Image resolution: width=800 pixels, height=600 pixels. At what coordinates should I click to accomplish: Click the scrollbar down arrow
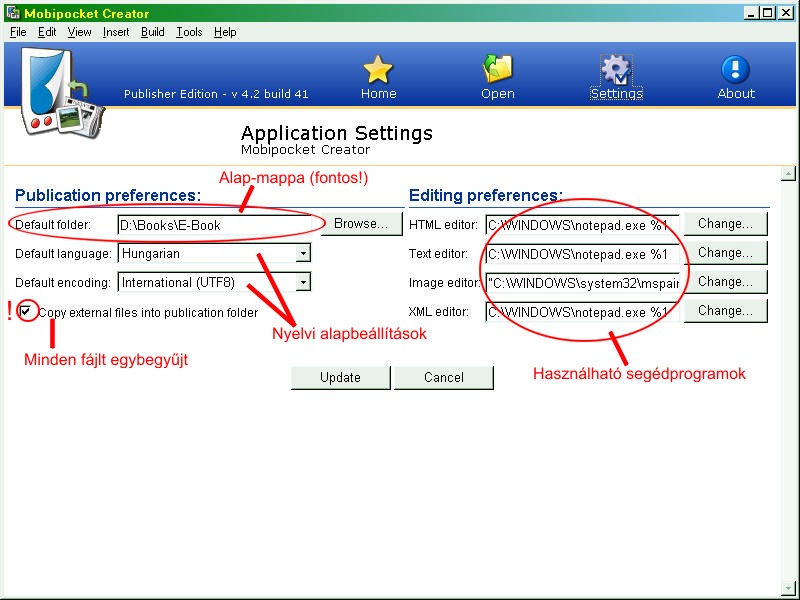point(788,588)
